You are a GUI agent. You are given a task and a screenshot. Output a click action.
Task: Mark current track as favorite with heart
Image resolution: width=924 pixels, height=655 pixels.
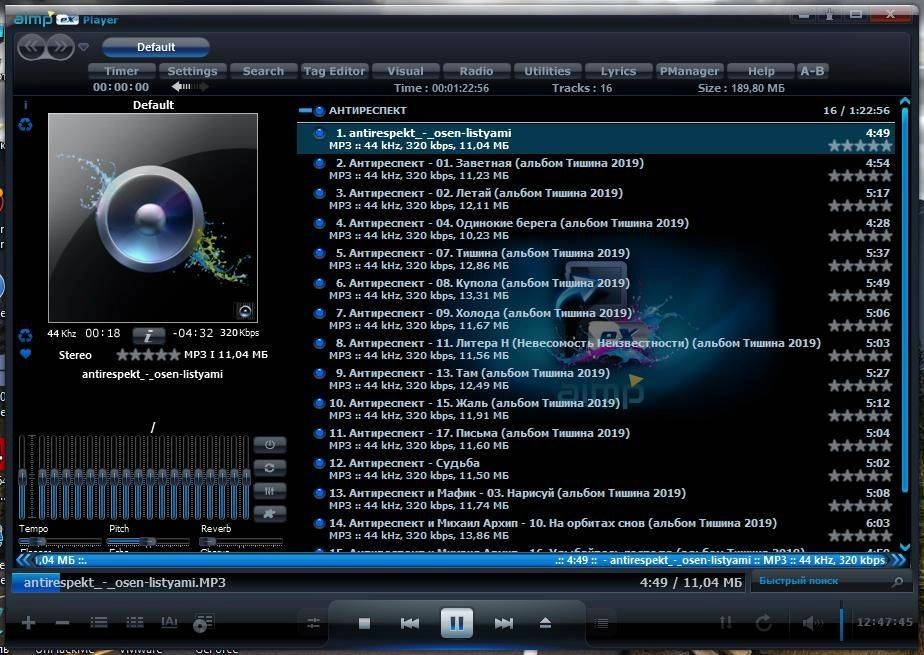[x=25, y=354]
